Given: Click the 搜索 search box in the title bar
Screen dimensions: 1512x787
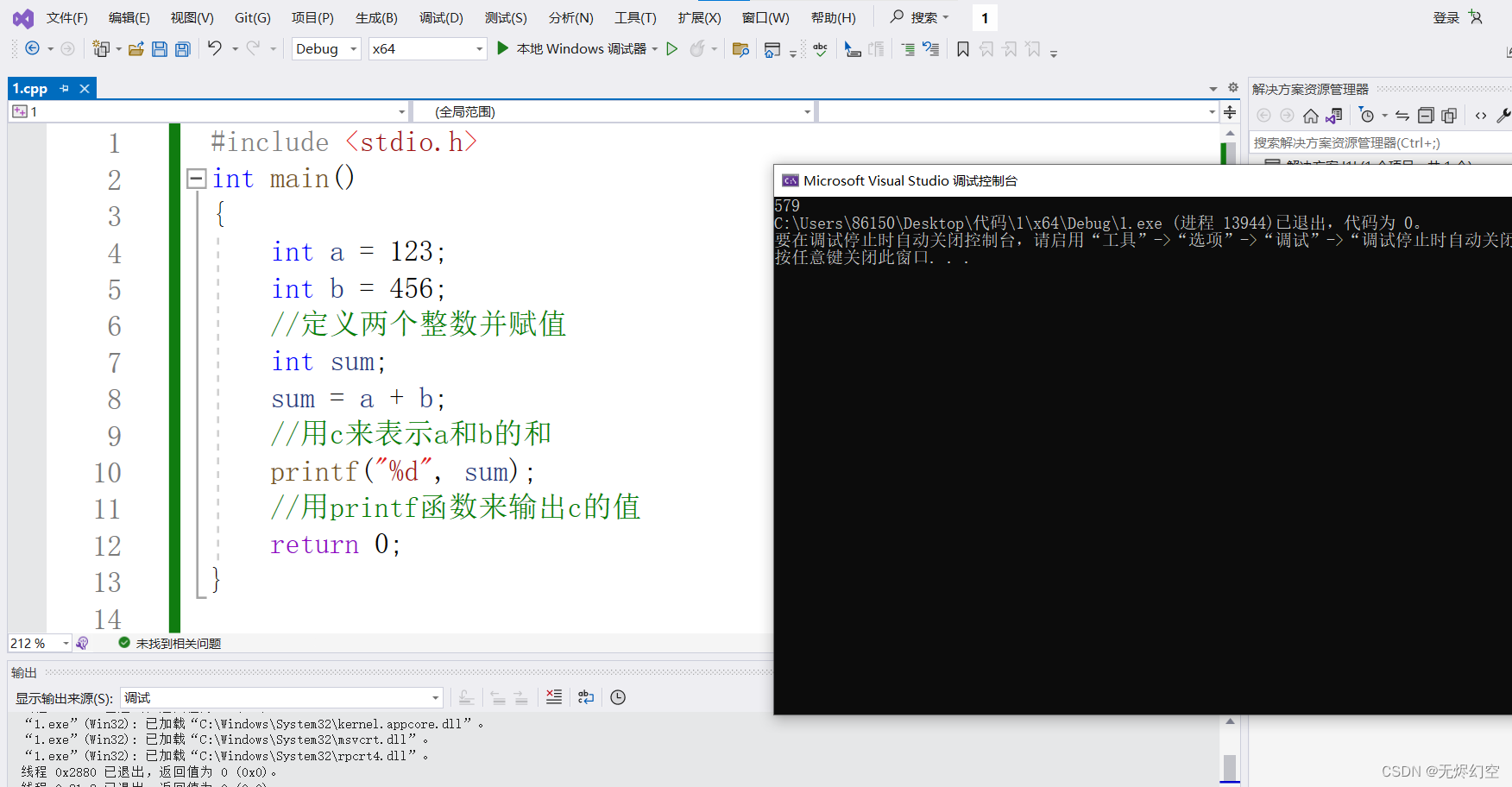Looking at the screenshot, I should coord(920,17).
